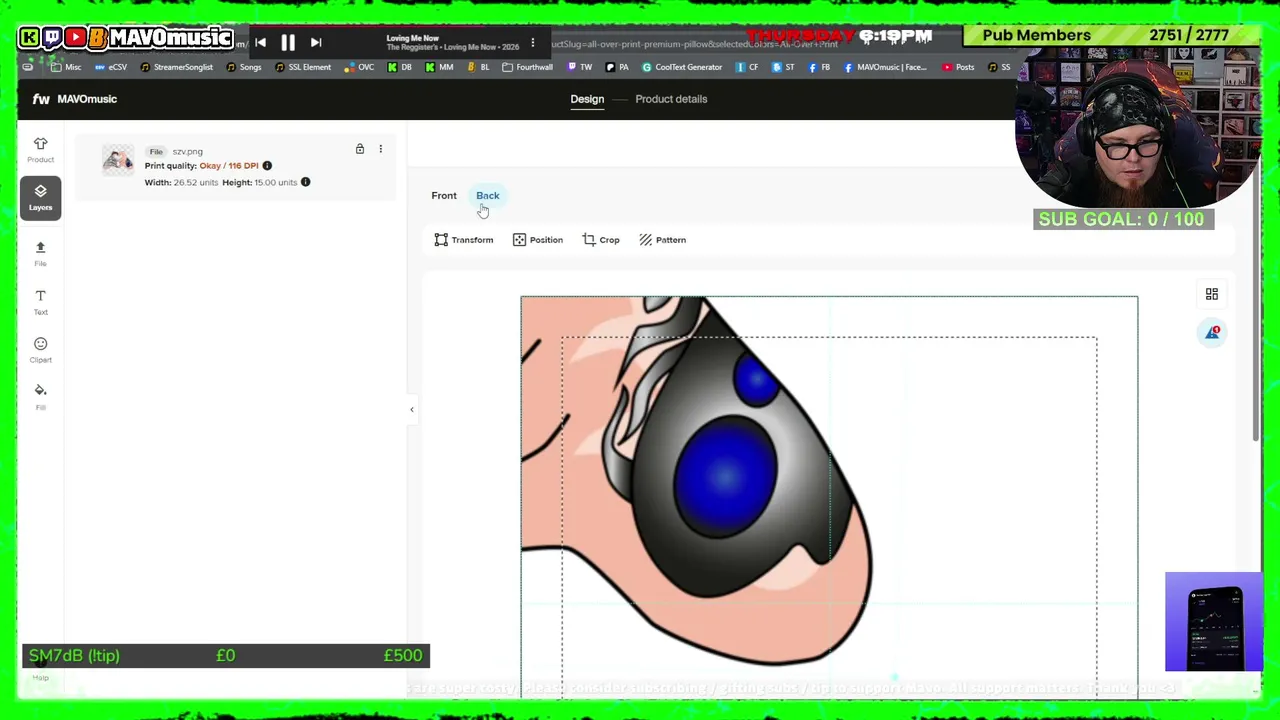This screenshot has height=720, width=1280.
Task: Open the SSL Element bookmark
Action: tap(302, 67)
